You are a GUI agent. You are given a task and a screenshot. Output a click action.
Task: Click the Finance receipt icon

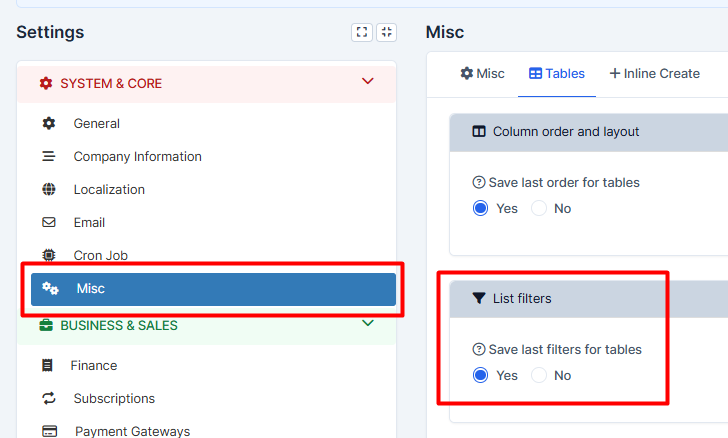pos(47,366)
